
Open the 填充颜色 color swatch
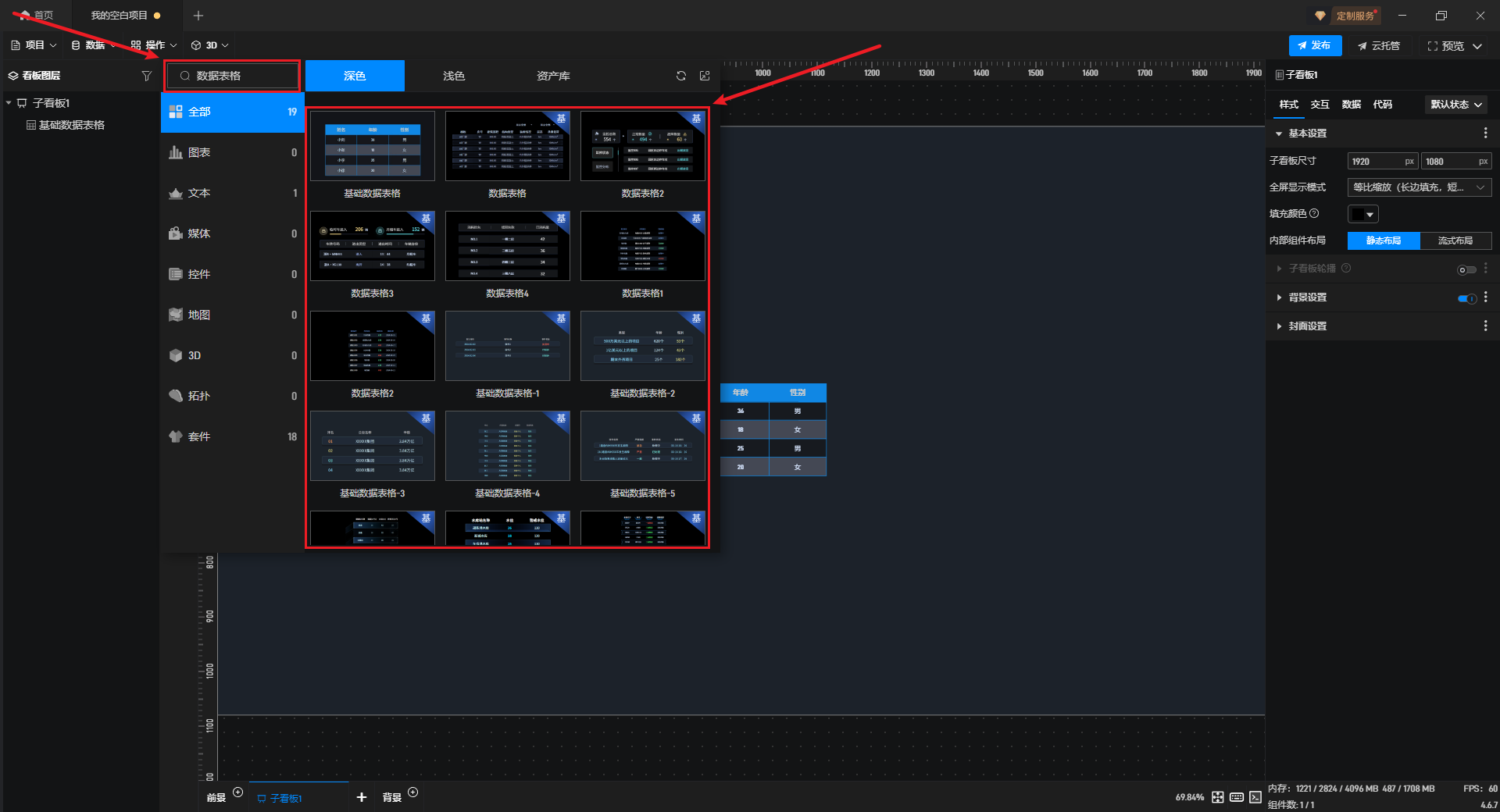tap(1362, 215)
